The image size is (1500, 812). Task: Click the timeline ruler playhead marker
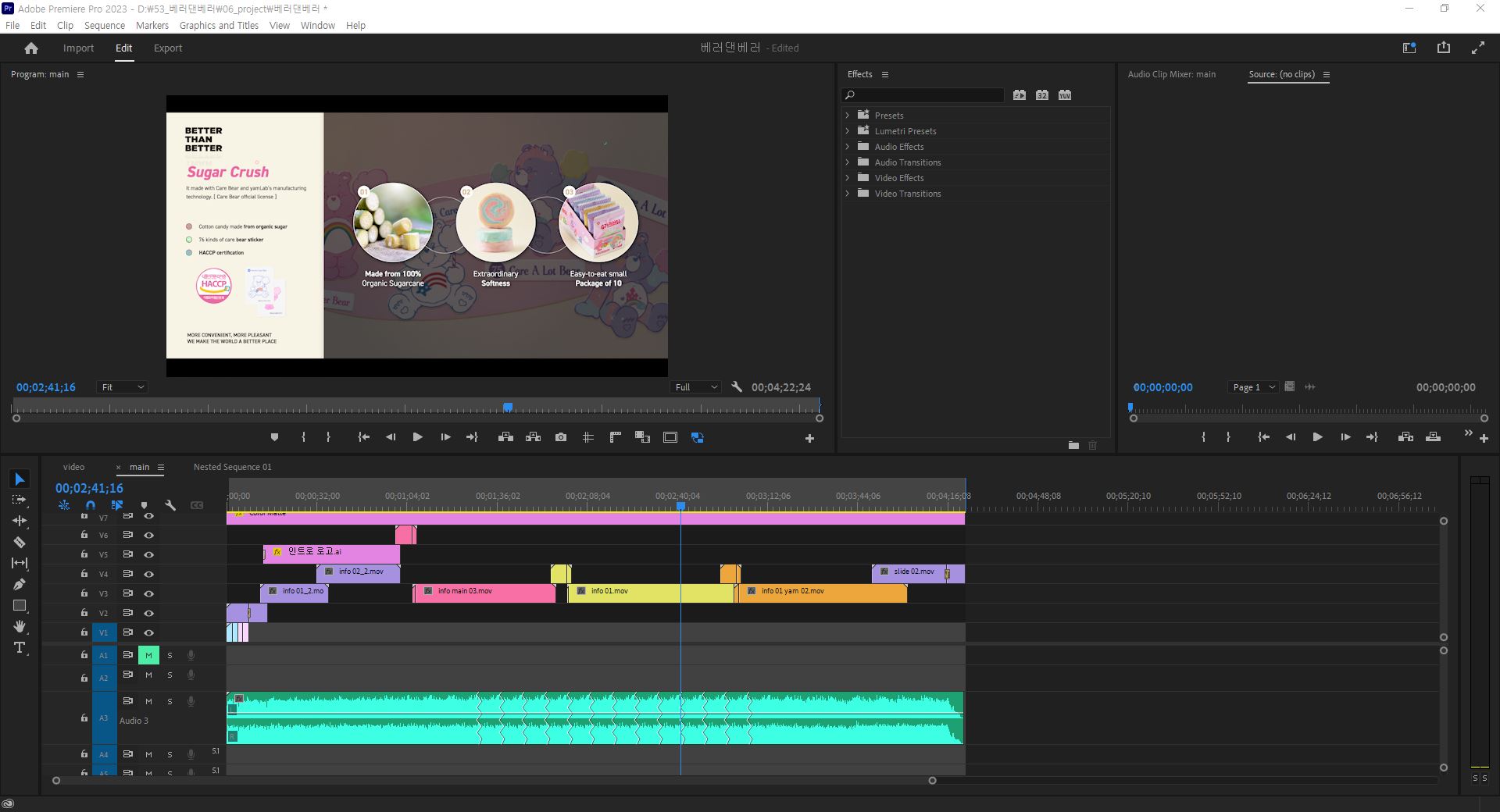pos(680,506)
